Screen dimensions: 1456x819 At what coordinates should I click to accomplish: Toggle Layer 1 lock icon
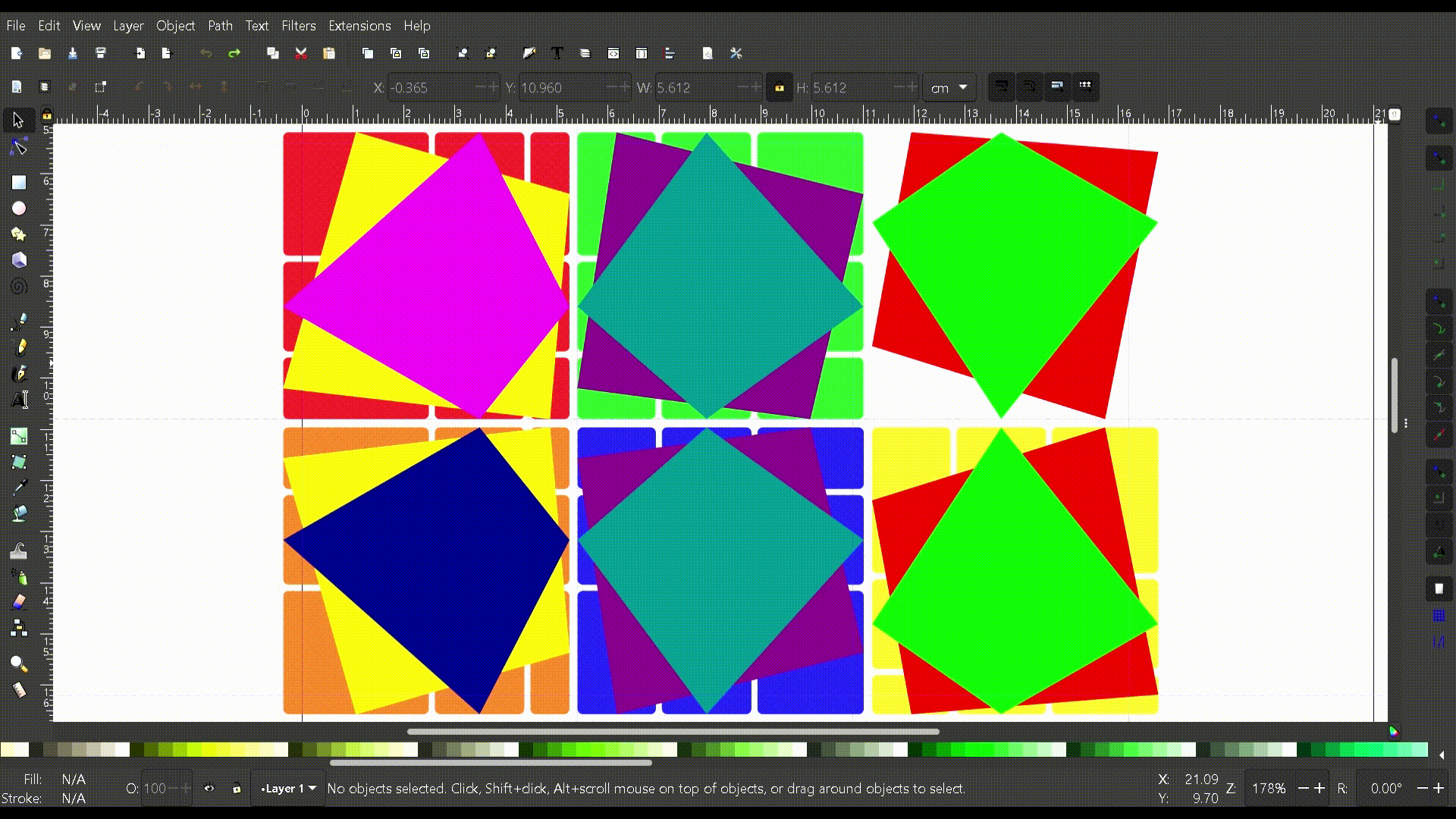point(237,789)
